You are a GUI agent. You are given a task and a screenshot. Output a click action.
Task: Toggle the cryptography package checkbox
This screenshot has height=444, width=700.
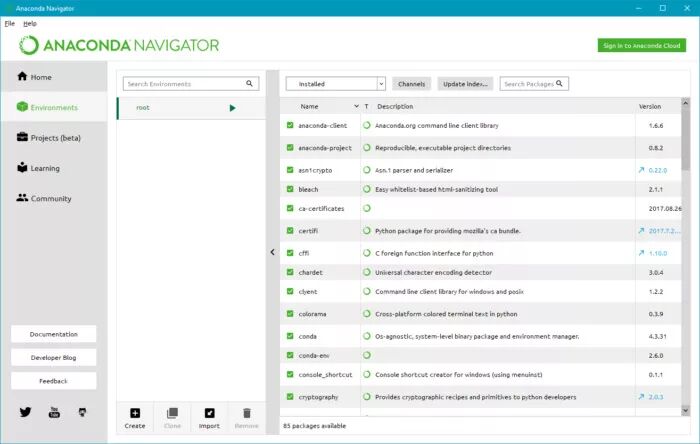coord(290,397)
